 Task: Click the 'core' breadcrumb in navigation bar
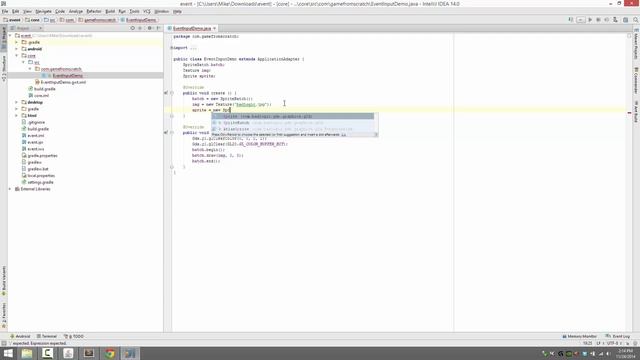pyautogui.click(x=33, y=20)
